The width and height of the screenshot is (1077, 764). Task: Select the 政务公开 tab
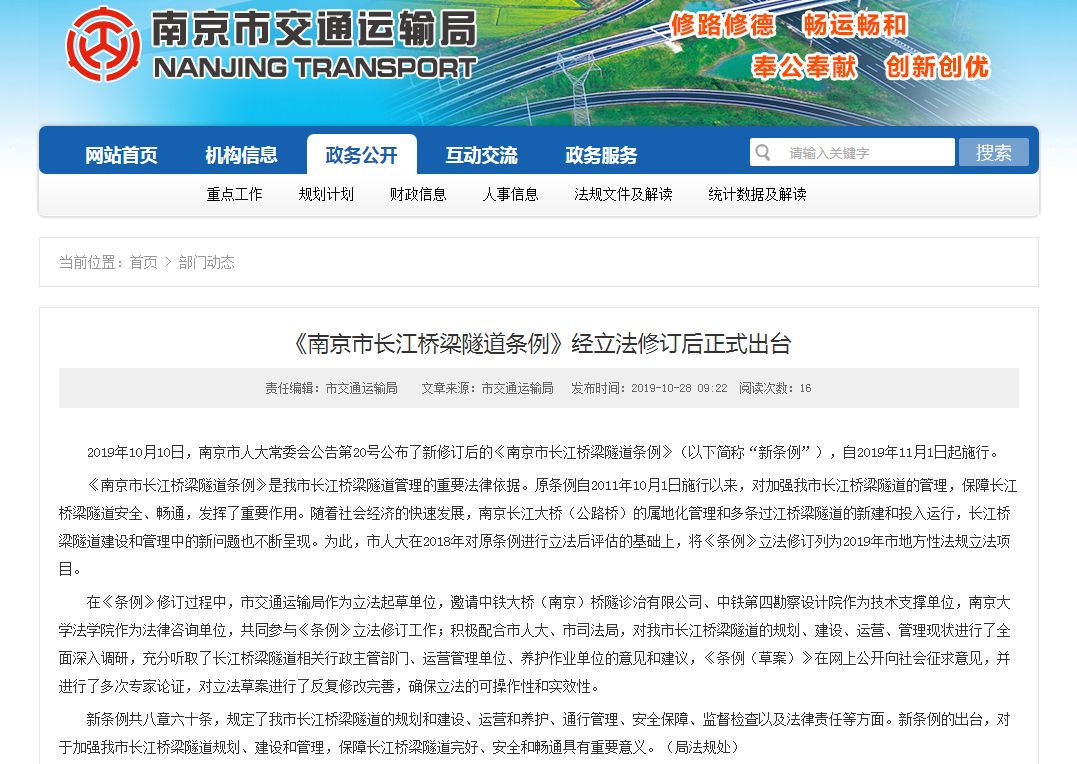tap(361, 155)
